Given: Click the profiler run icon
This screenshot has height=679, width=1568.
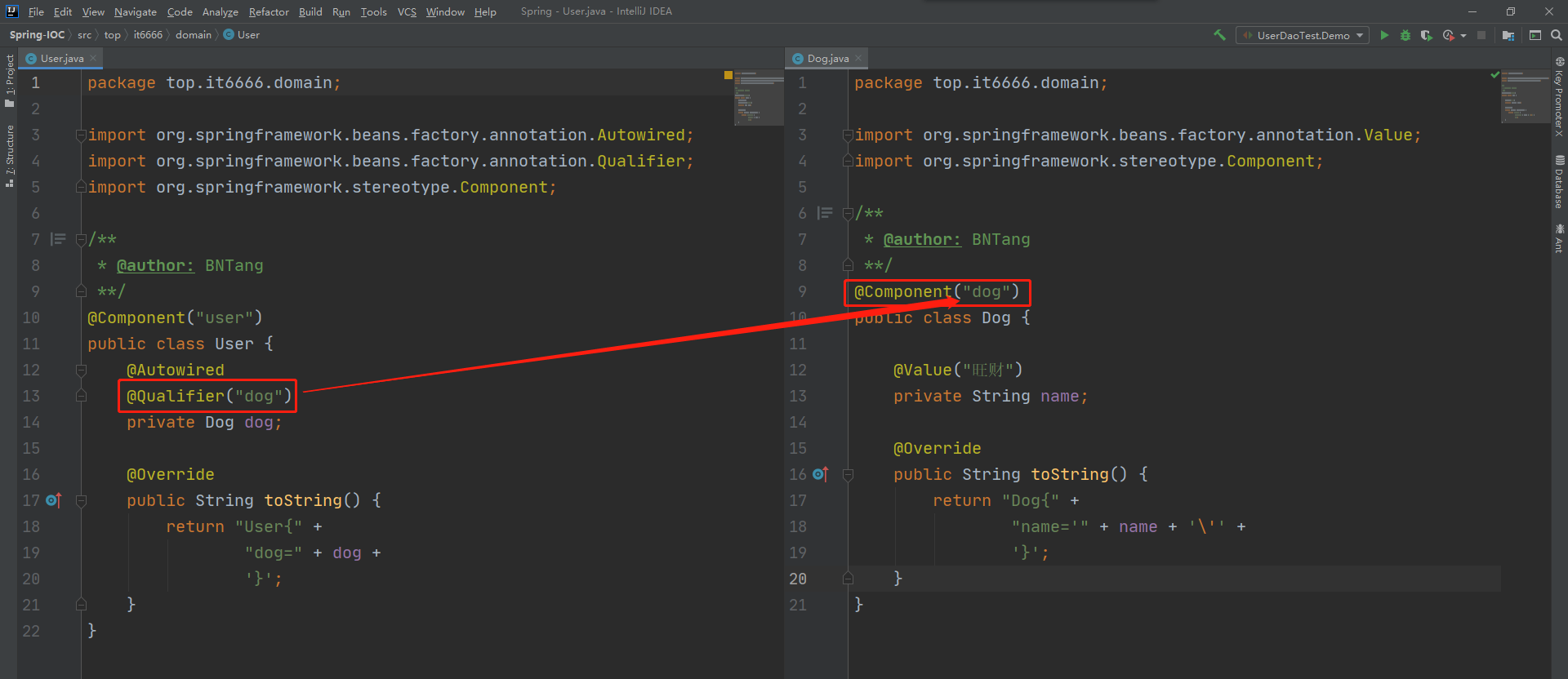Looking at the screenshot, I should (1448, 35).
